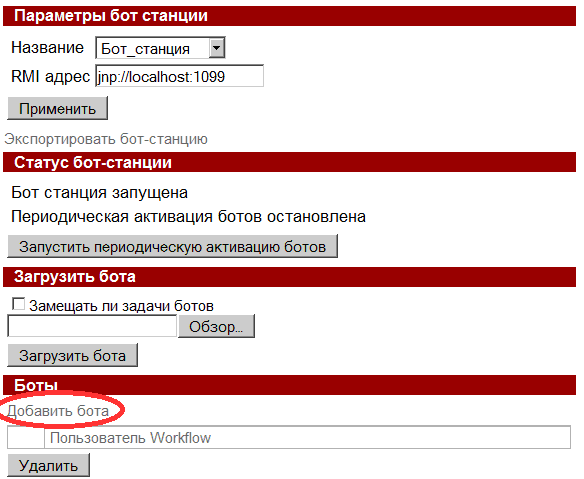
Task: Click the Применить button
Action: point(57,109)
